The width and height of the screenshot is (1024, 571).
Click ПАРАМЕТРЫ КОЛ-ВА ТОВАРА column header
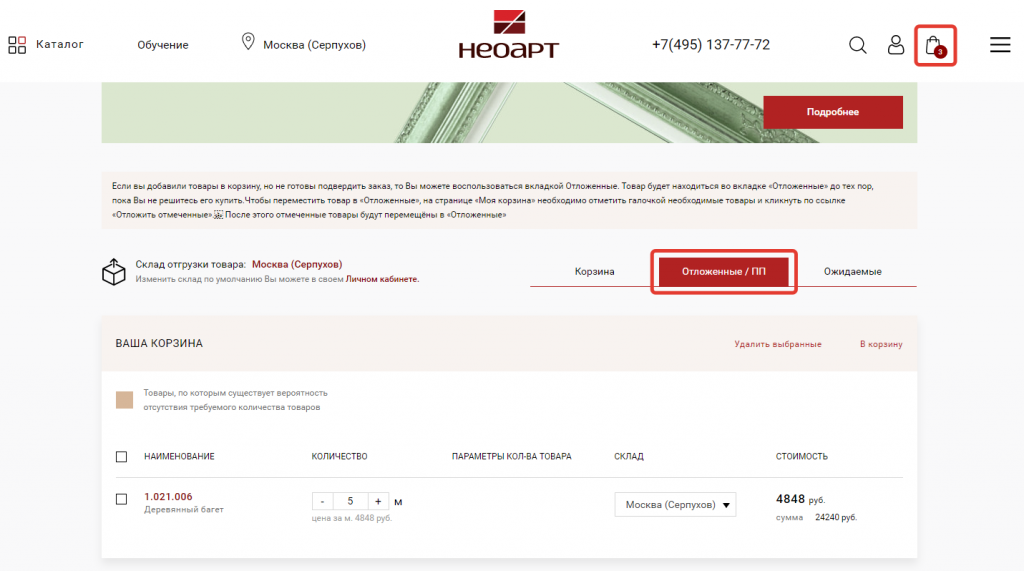point(511,456)
